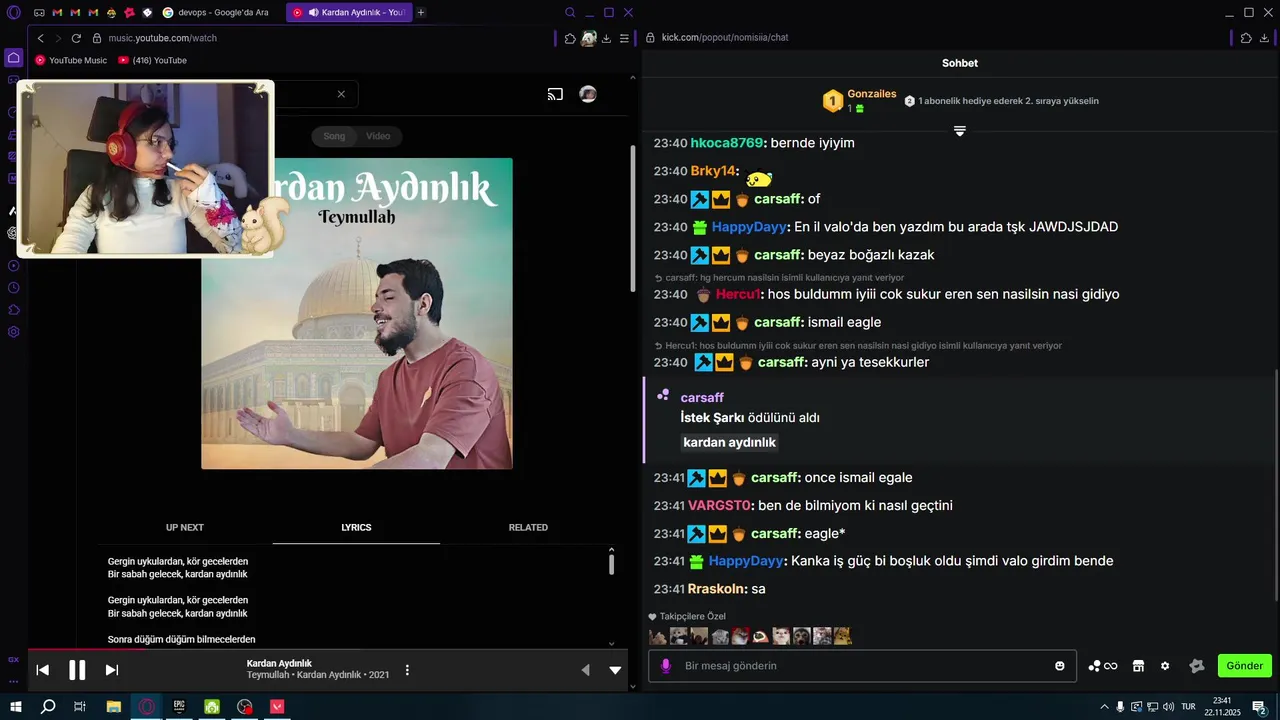Click the album art thumbnail

point(357,313)
